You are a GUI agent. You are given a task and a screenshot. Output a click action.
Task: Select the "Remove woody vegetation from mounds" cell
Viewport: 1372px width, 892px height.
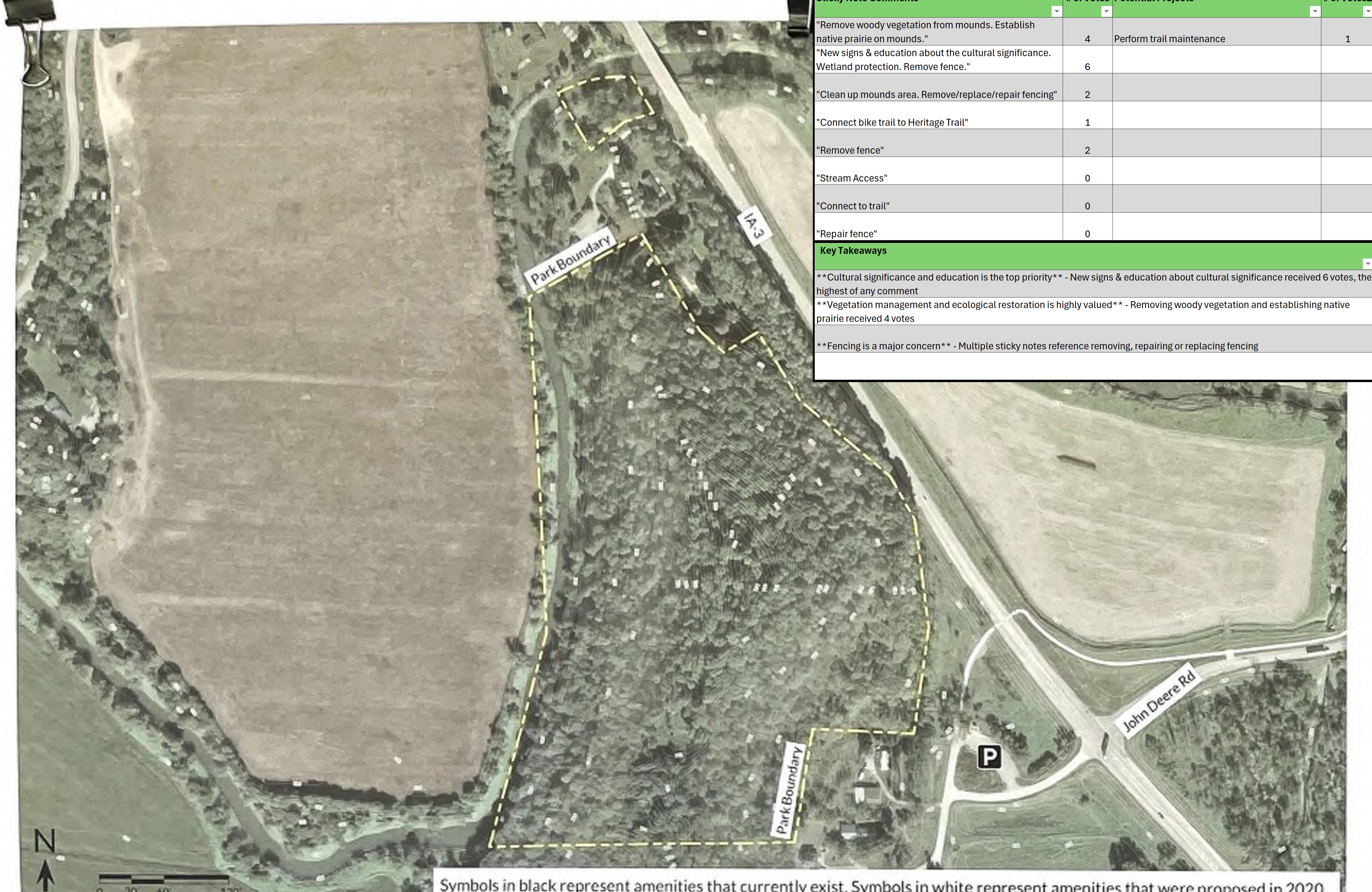[x=939, y=32]
